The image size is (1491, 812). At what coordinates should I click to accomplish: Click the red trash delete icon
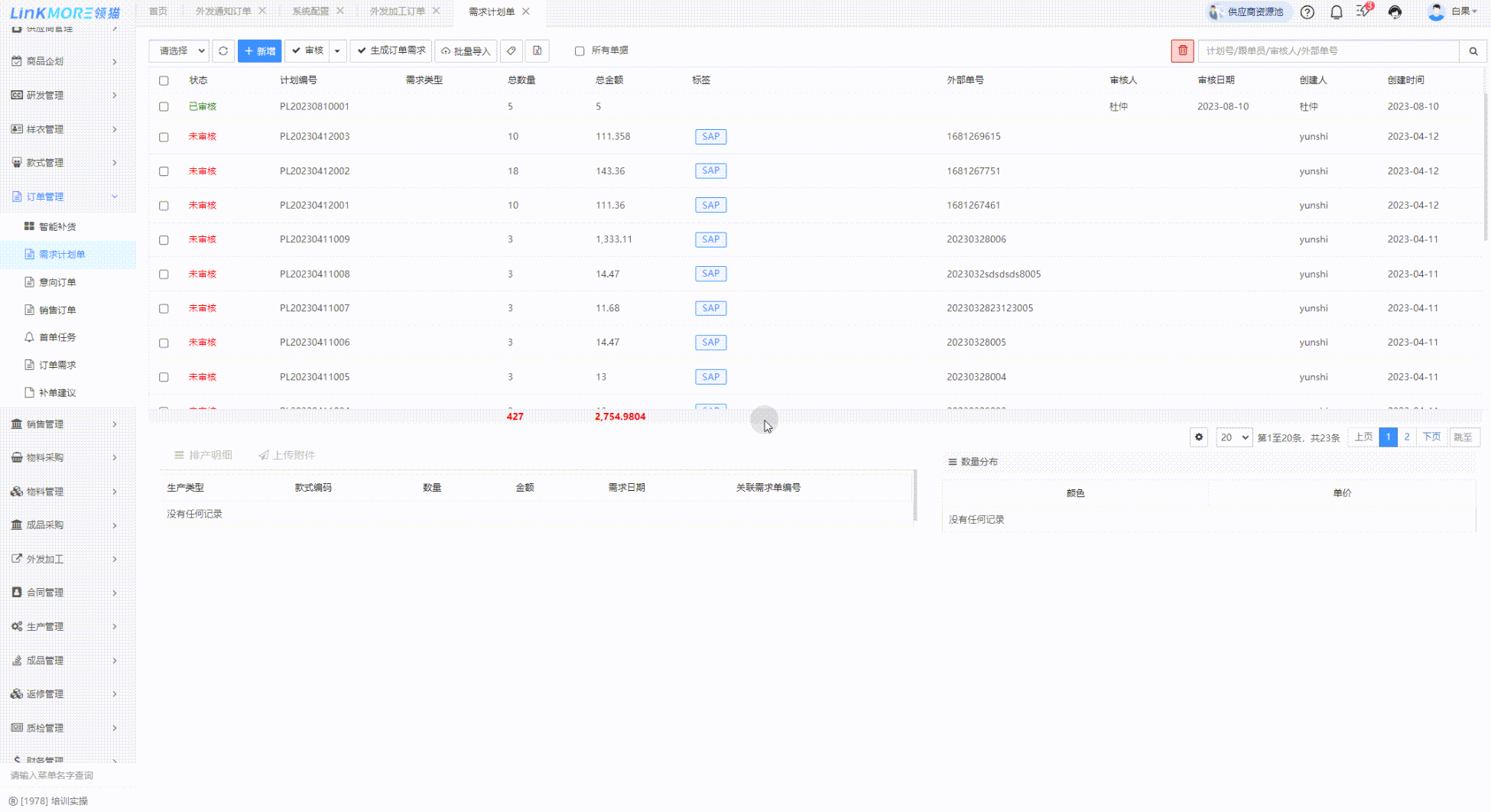coord(1182,51)
